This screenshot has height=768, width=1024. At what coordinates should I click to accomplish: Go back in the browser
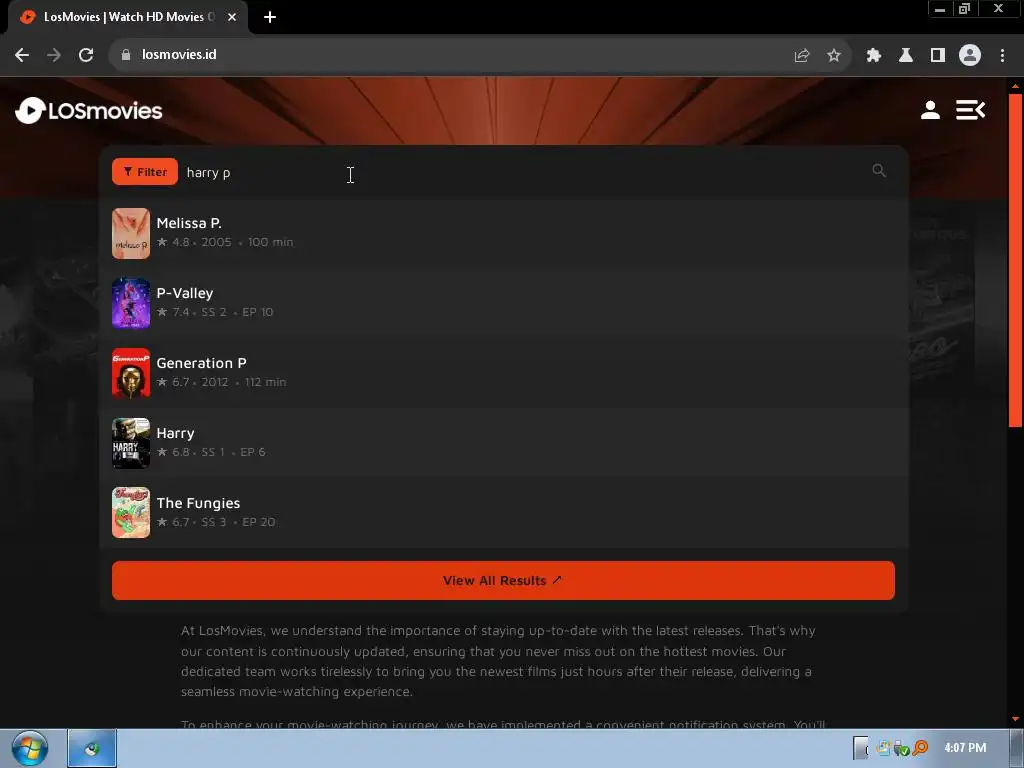[22, 55]
